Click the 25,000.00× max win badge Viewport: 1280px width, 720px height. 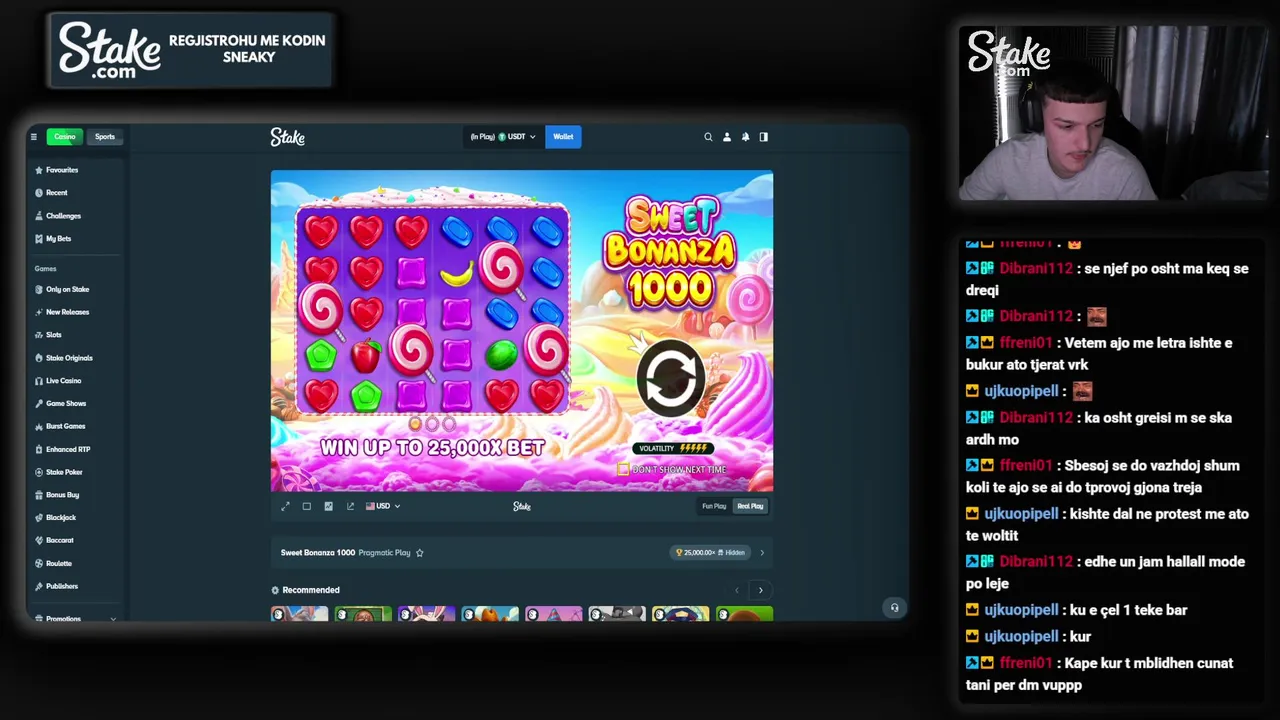coord(711,553)
